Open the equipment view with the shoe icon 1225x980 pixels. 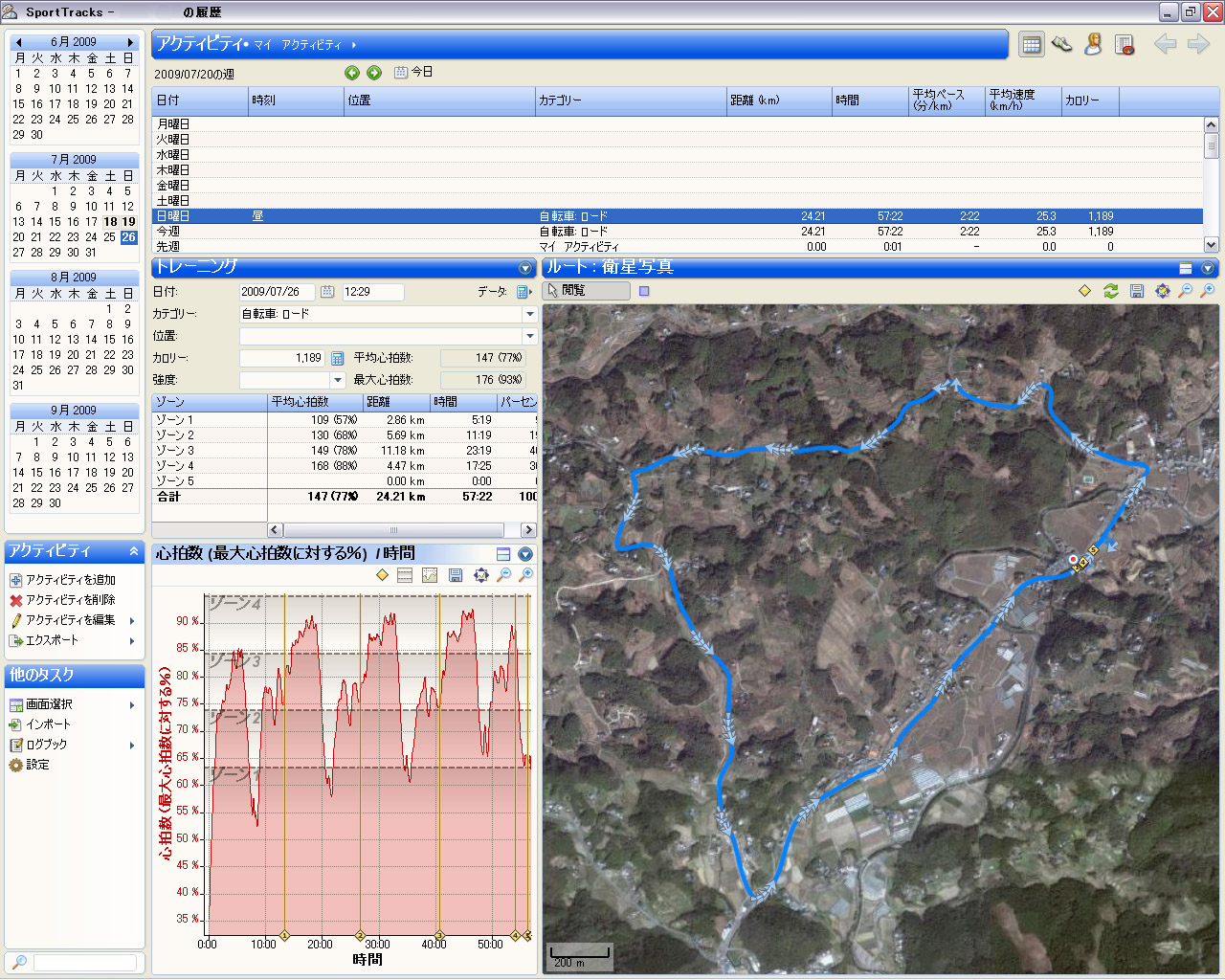(1061, 44)
